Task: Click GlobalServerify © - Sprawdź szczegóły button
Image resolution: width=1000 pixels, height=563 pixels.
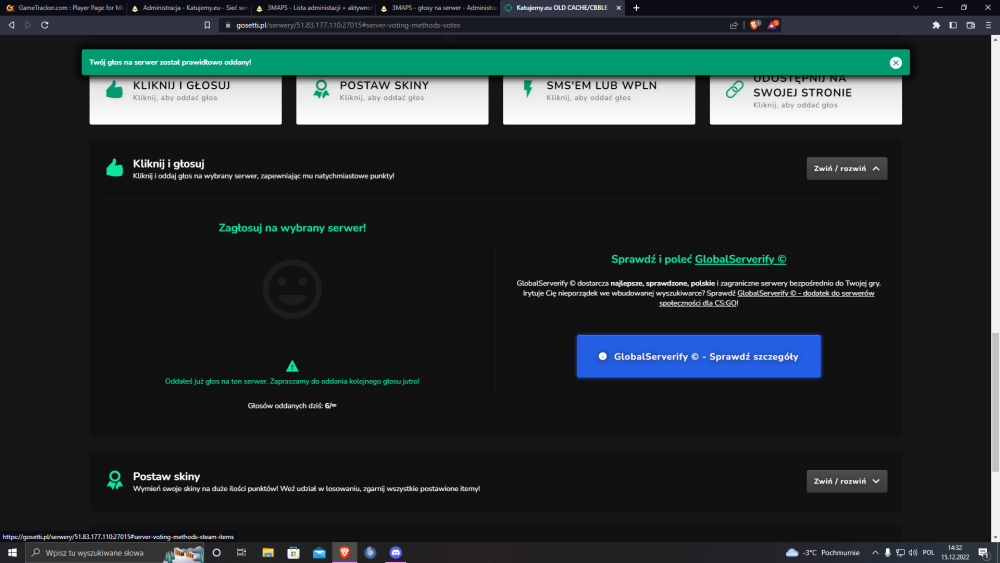Action: (x=698, y=356)
